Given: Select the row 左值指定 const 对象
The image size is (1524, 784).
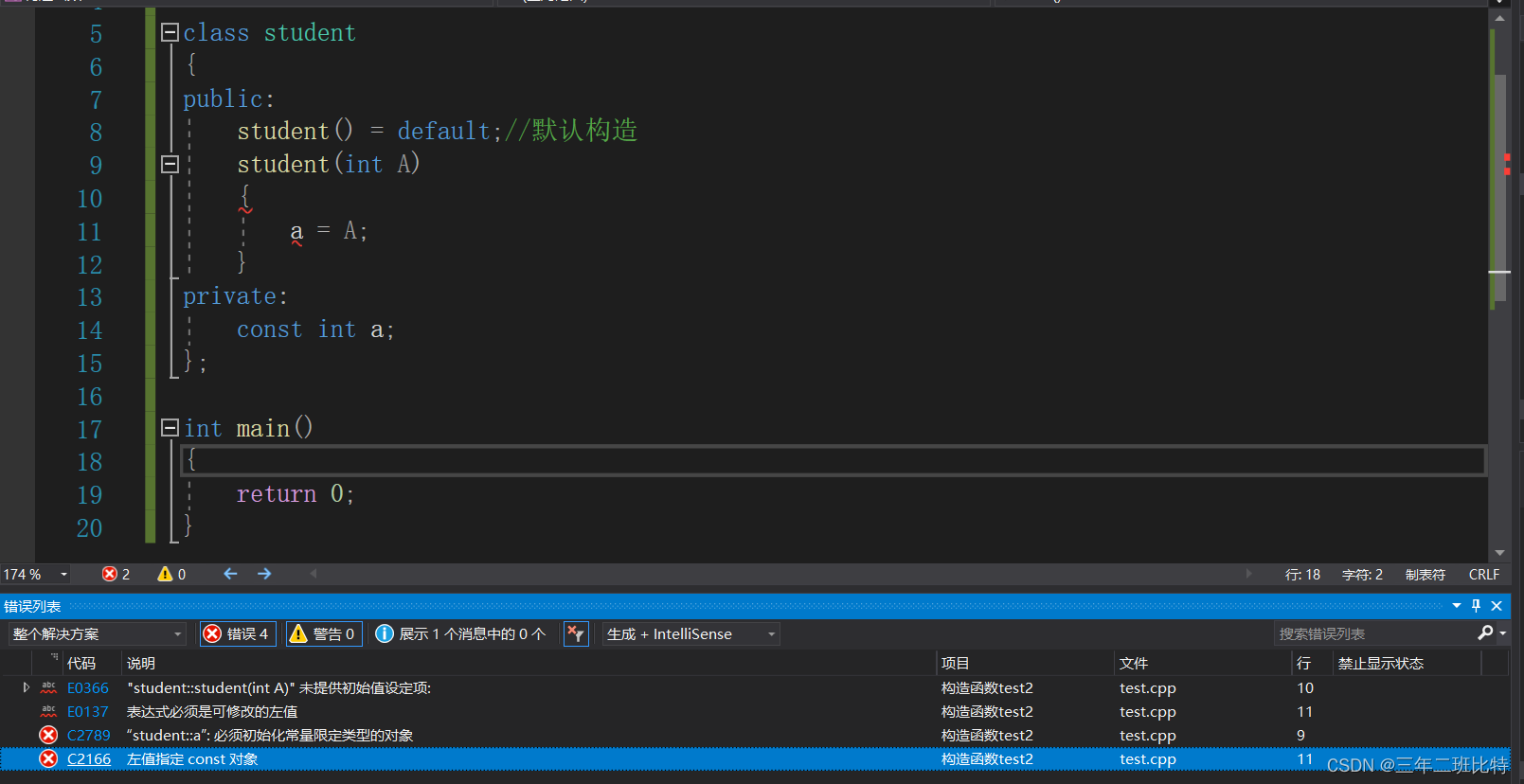Looking at the screenshot, I should (755, 759).
